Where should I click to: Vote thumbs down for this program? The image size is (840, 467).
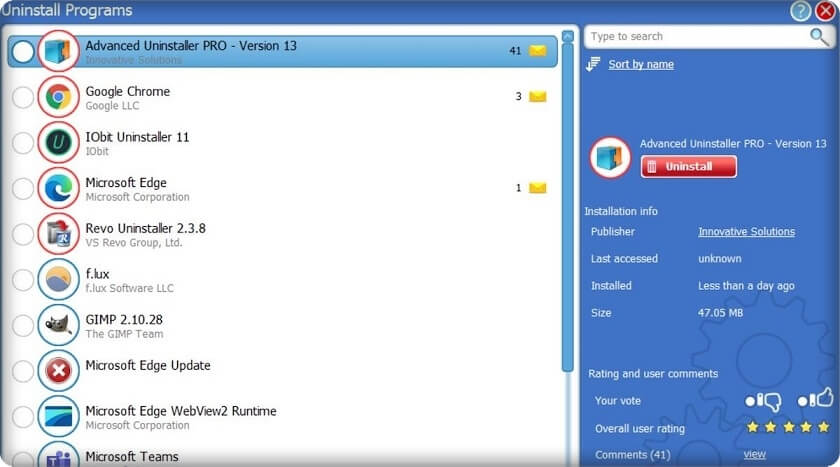pos(763,401)
